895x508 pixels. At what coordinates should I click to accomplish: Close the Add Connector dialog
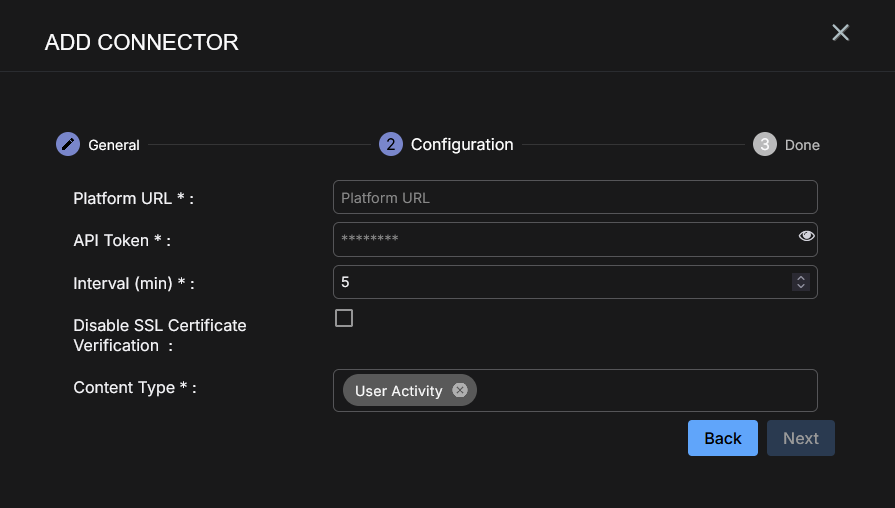click(x=841, y=33)
